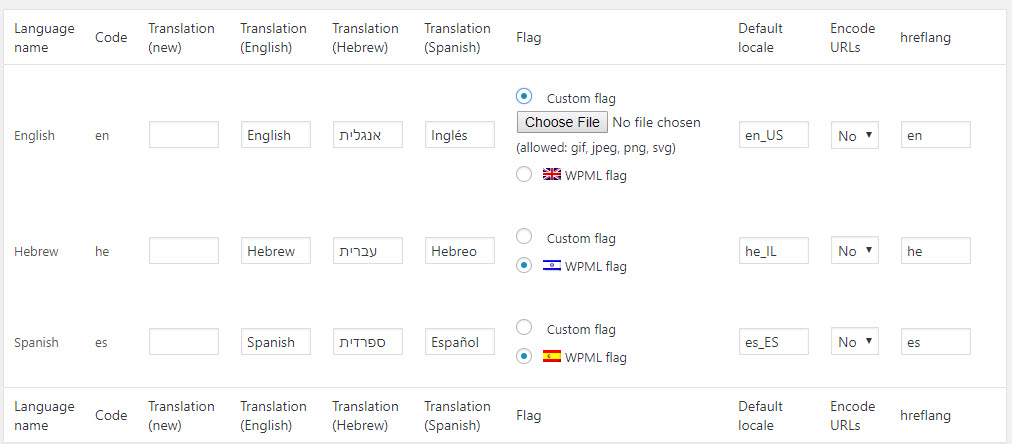
Task: Click the en_US default locale field
Action: [774, 135]
